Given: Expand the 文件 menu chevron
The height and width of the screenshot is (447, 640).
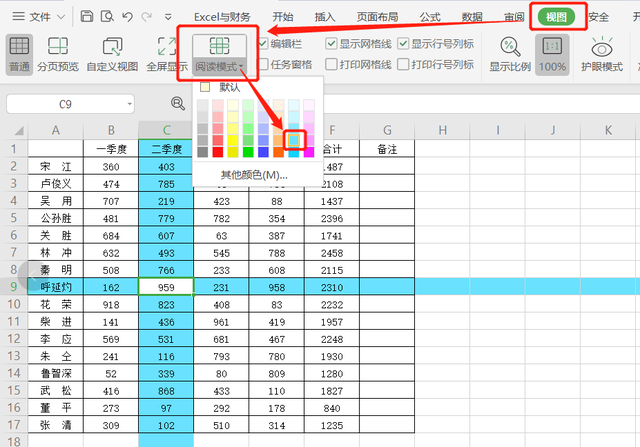Looking at the screenshot, I should pyautogui.click(x=61, y=17).
